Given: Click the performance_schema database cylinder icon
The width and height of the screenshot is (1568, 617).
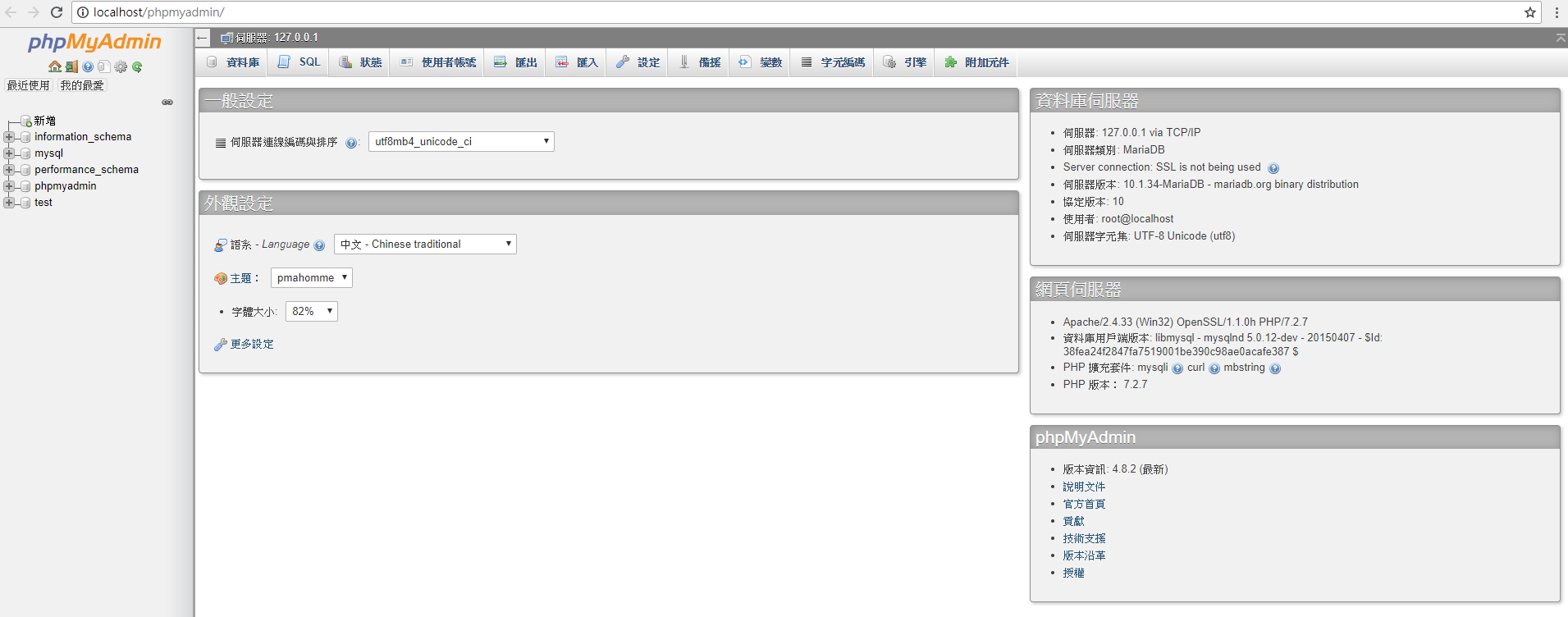Looking at the screenshot, I should 25,170.
